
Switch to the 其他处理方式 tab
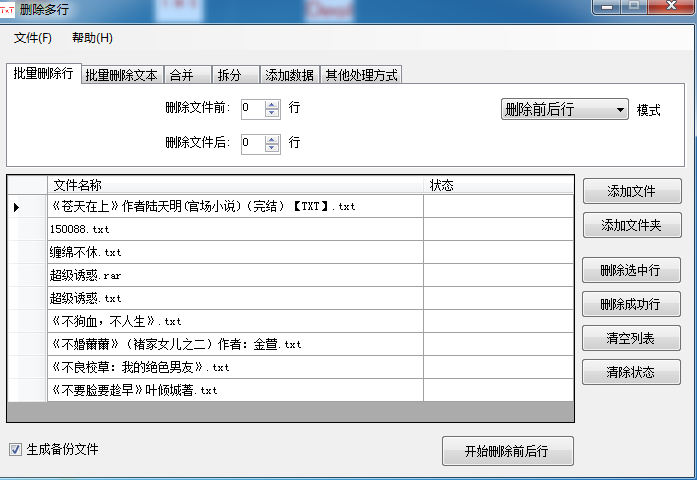(x=361, y=75)
